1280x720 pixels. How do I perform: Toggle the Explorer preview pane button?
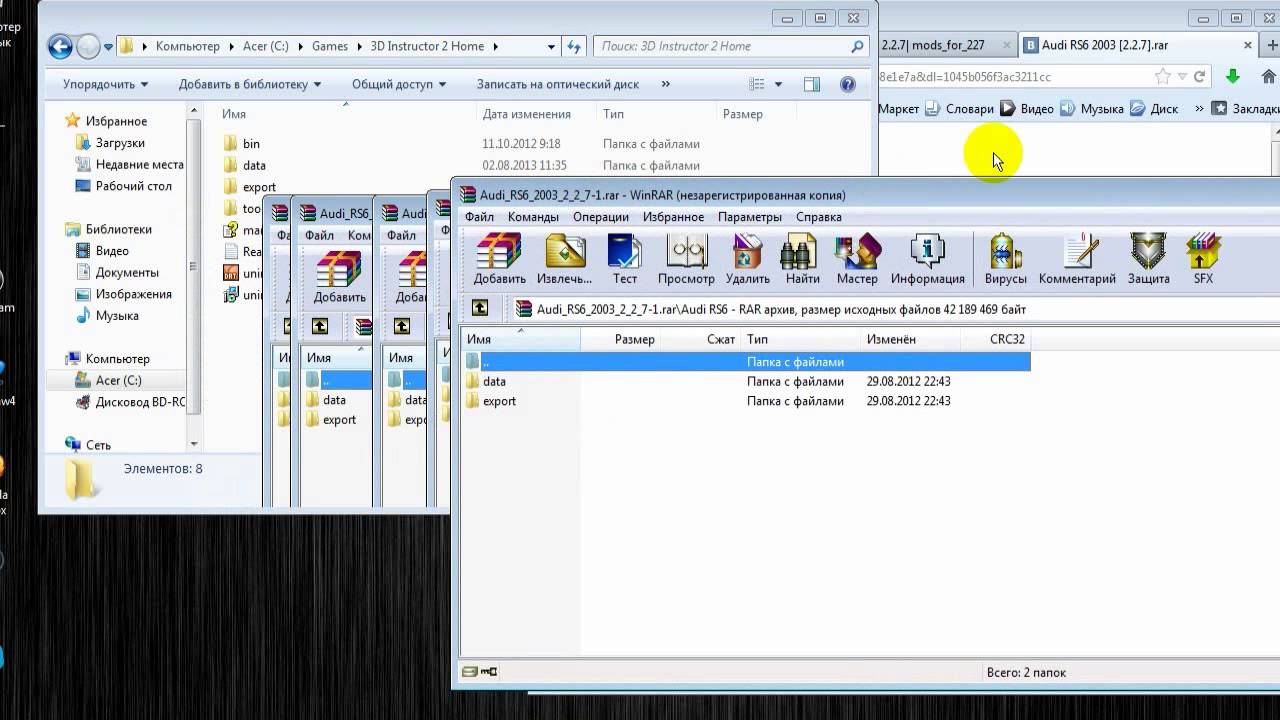pos(812,85)
